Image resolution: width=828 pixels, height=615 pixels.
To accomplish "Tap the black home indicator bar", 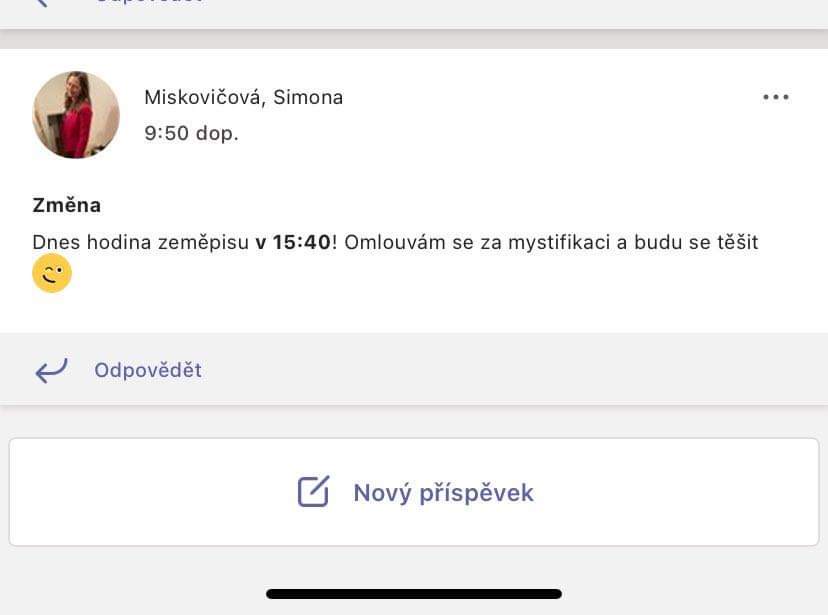I will (x=414, y=594).
